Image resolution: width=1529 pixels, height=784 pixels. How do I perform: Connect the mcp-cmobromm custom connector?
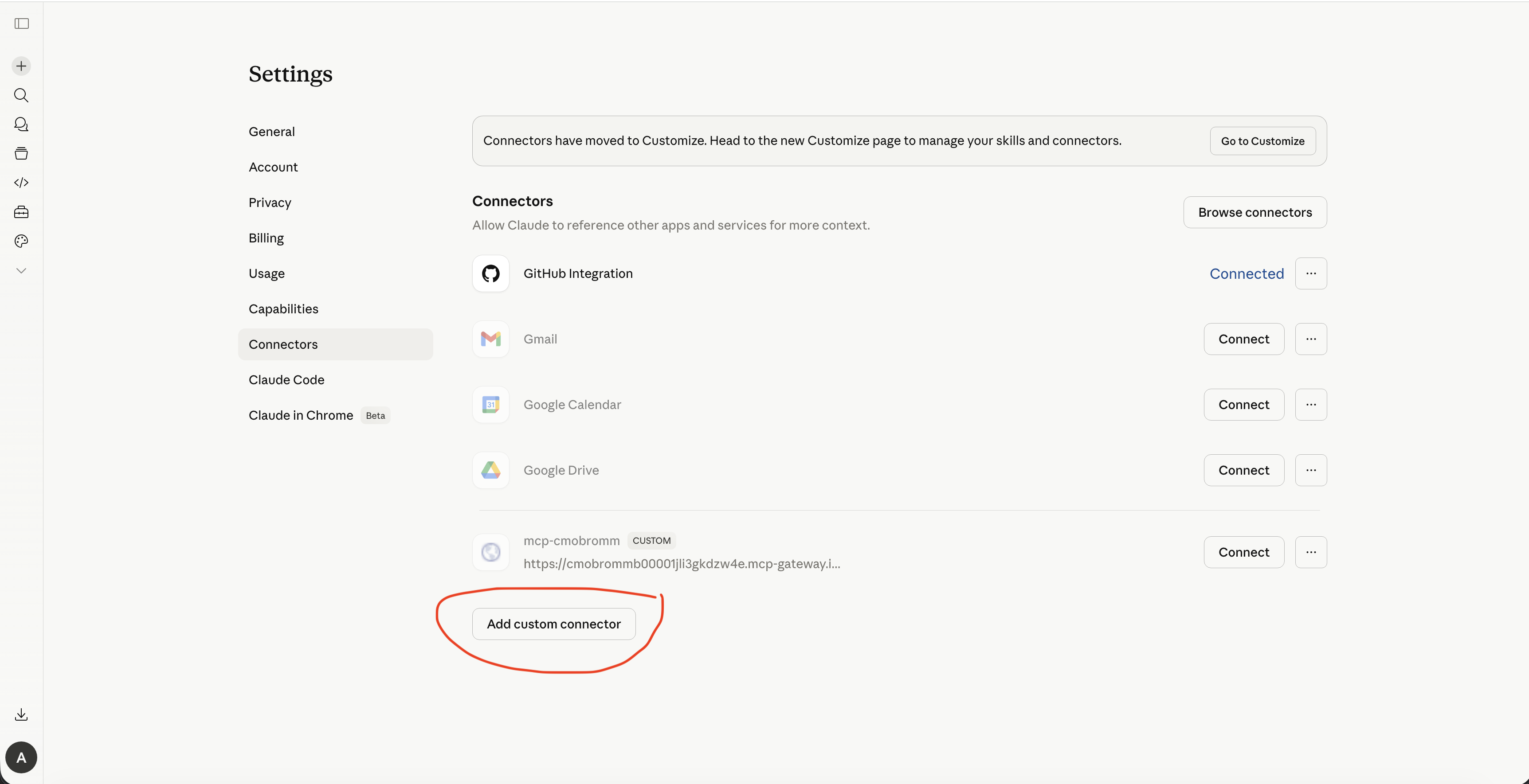coord(1243,552)
